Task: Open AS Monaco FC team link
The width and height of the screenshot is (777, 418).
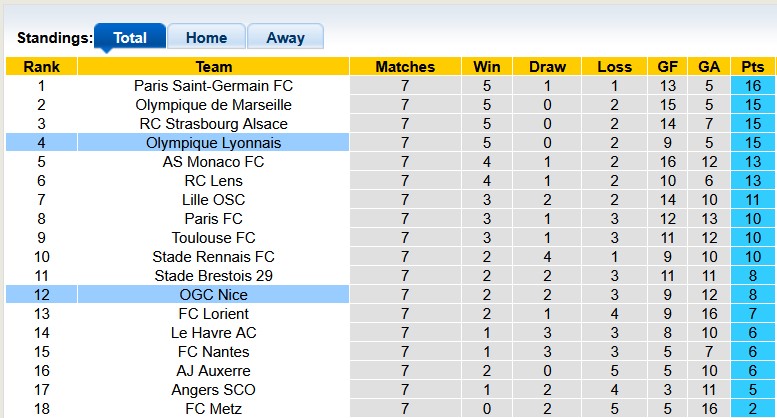Action: tap(214, 162)
